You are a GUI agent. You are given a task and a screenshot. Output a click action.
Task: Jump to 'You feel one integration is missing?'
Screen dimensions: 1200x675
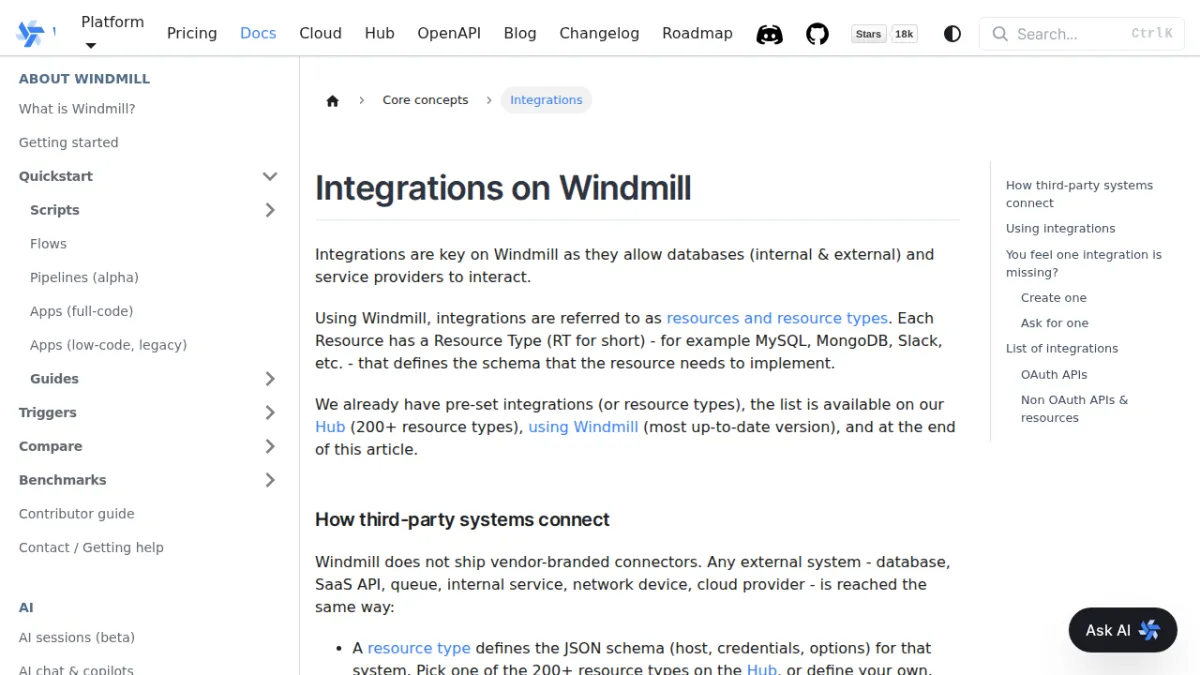1084,264
